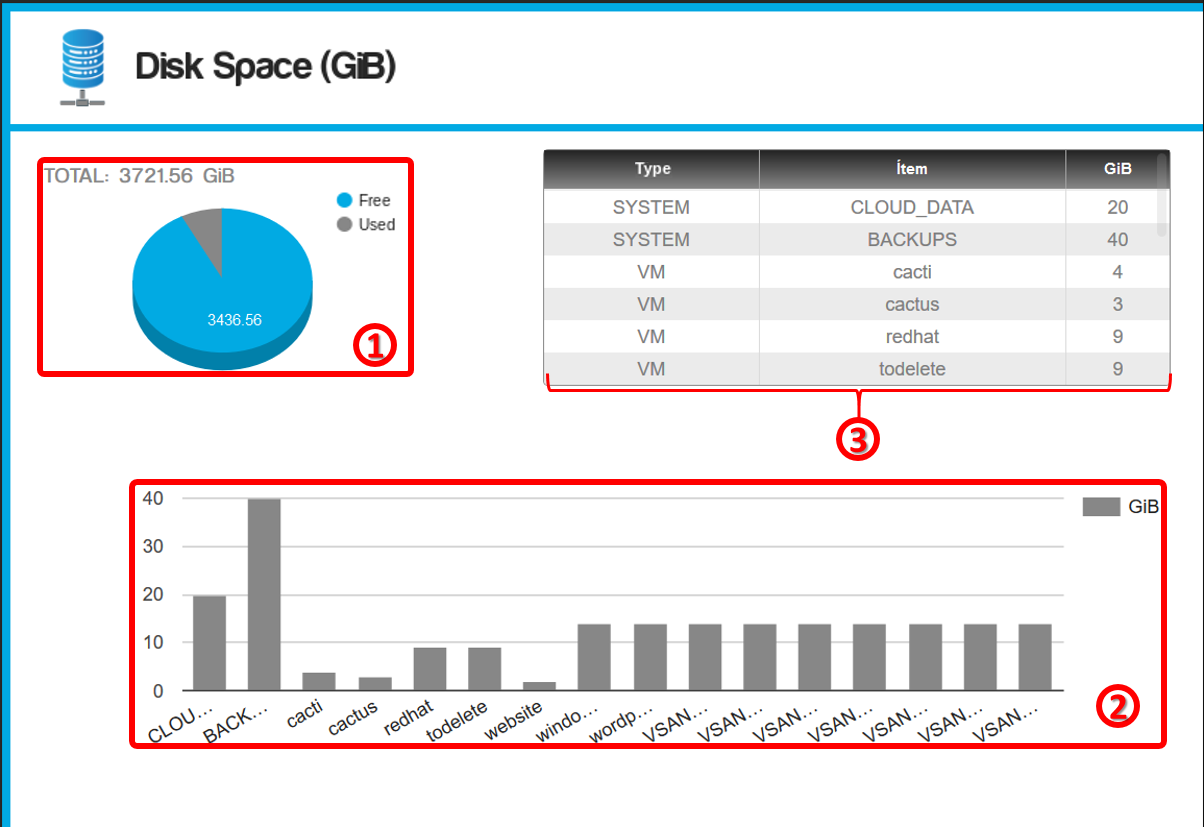
Task: Click the cacti bar in the chart
Action: 319,681
